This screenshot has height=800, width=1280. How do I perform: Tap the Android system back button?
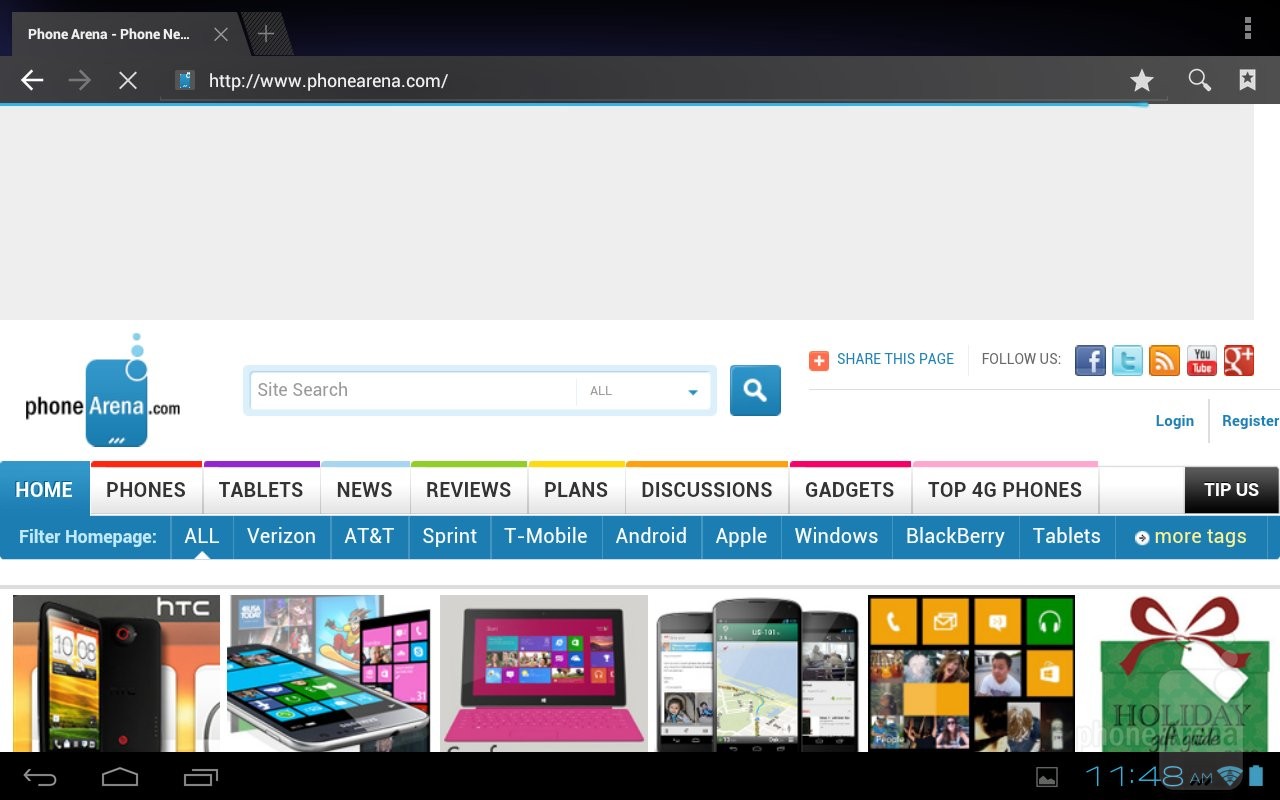click(x=41, y=777)
